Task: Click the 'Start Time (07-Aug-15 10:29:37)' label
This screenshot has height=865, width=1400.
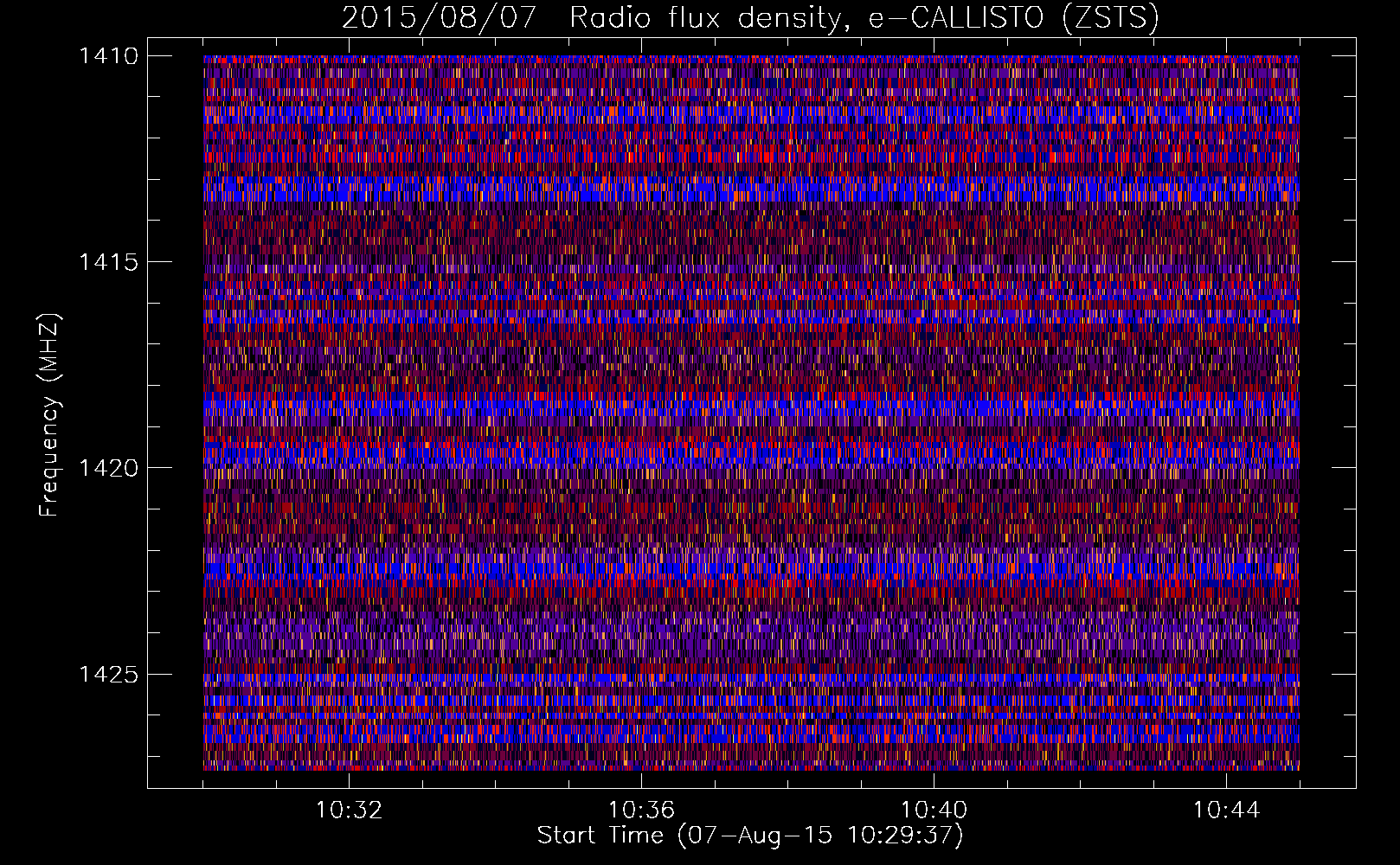Action: coord(750,836)
